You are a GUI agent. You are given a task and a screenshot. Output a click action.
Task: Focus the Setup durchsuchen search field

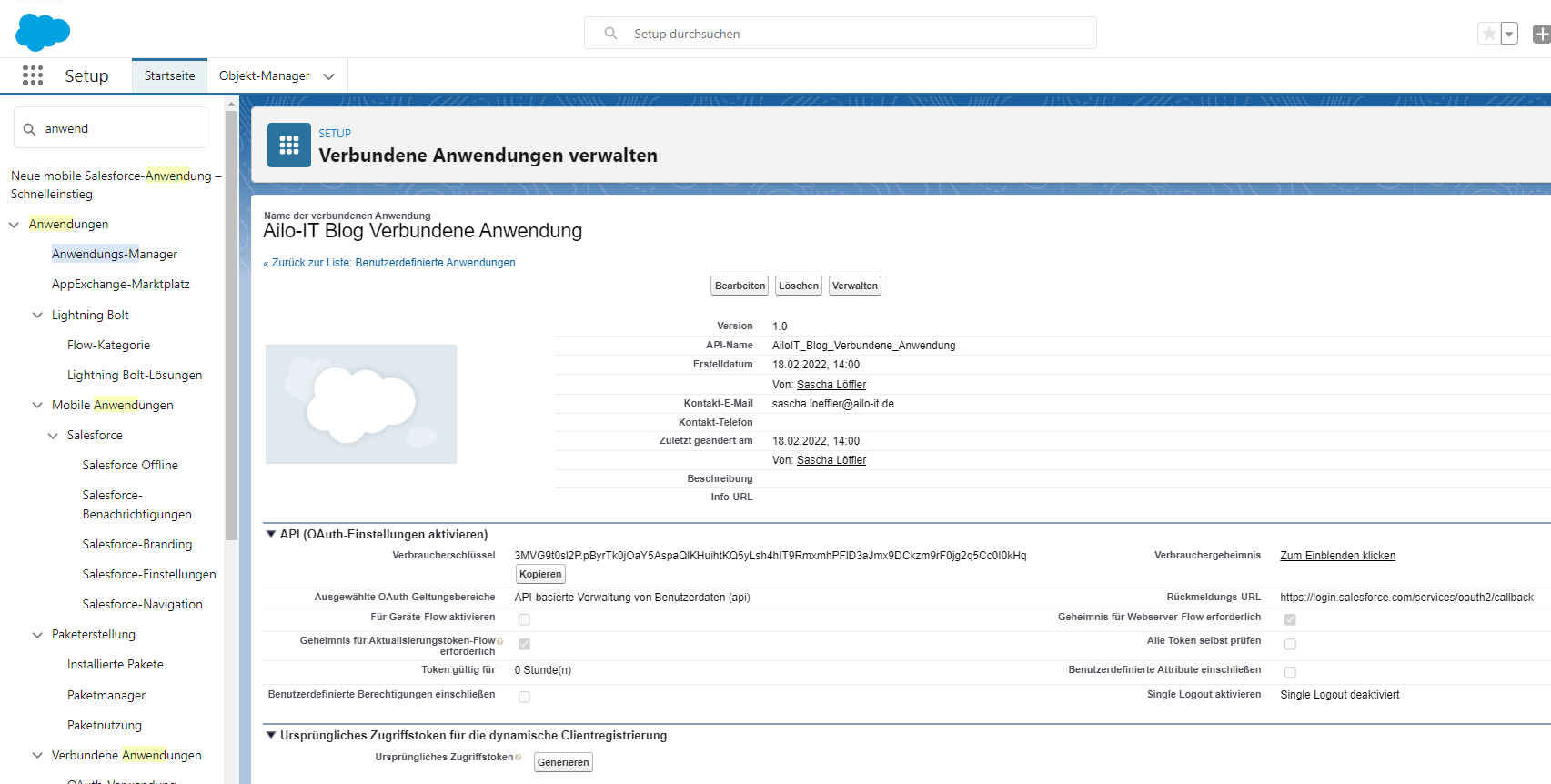tap(841, 34)
